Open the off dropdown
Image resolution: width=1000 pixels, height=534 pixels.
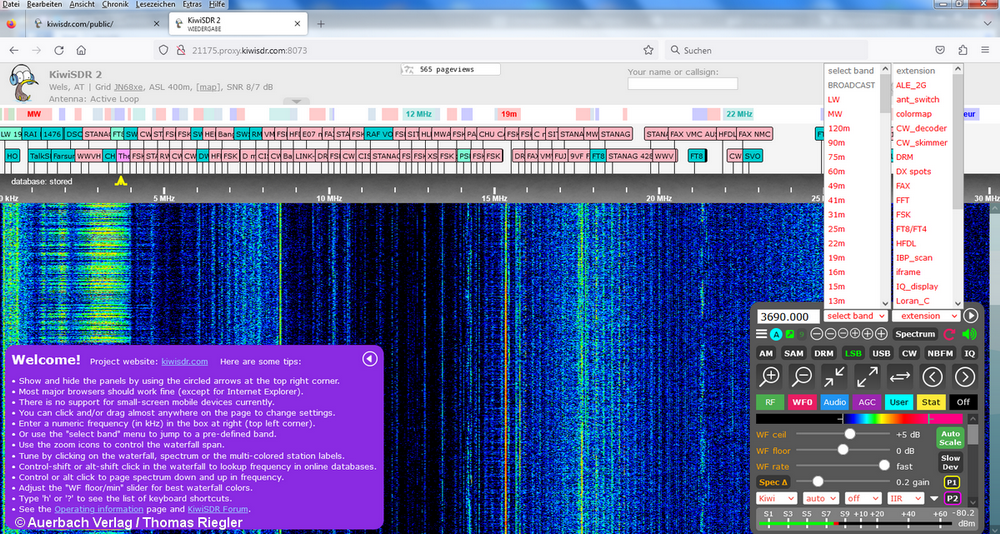862,498
